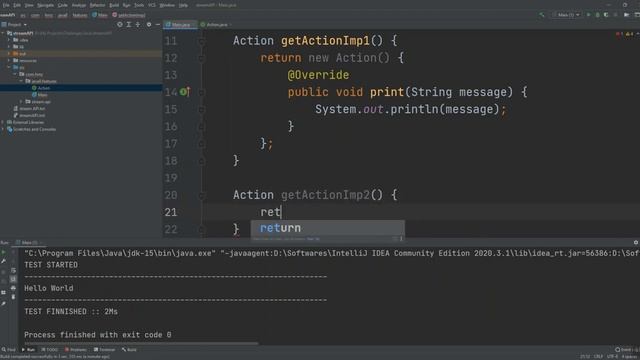The image size is (640, 360).
Task: Select the return autocomplete suggestion
Action: point(327,228)
